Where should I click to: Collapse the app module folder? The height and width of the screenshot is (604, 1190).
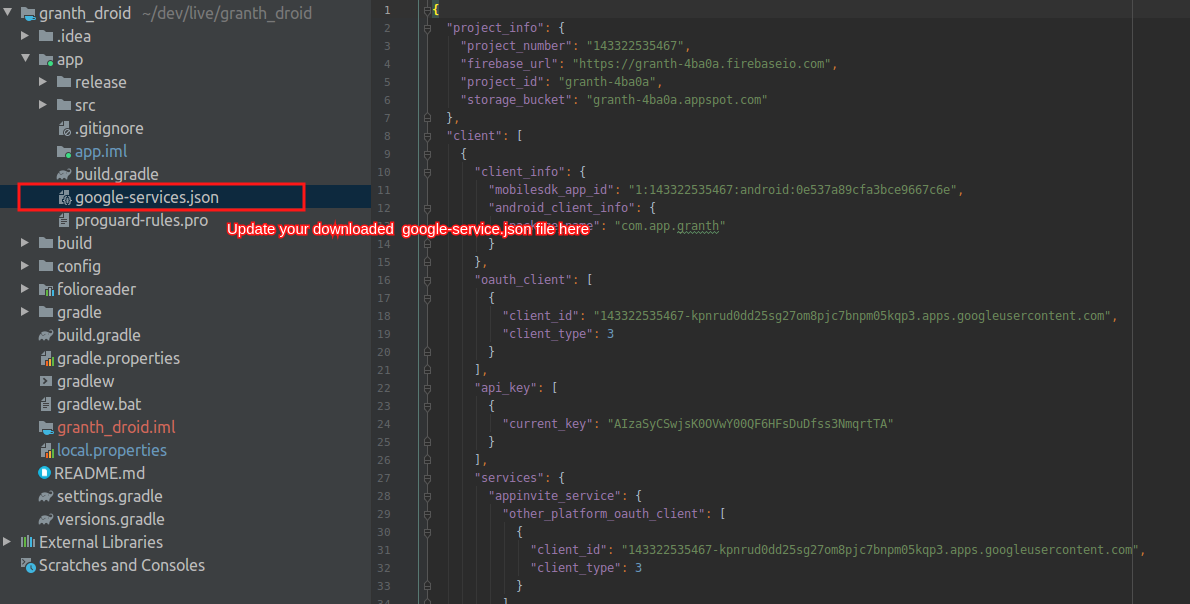coord(26,59)
